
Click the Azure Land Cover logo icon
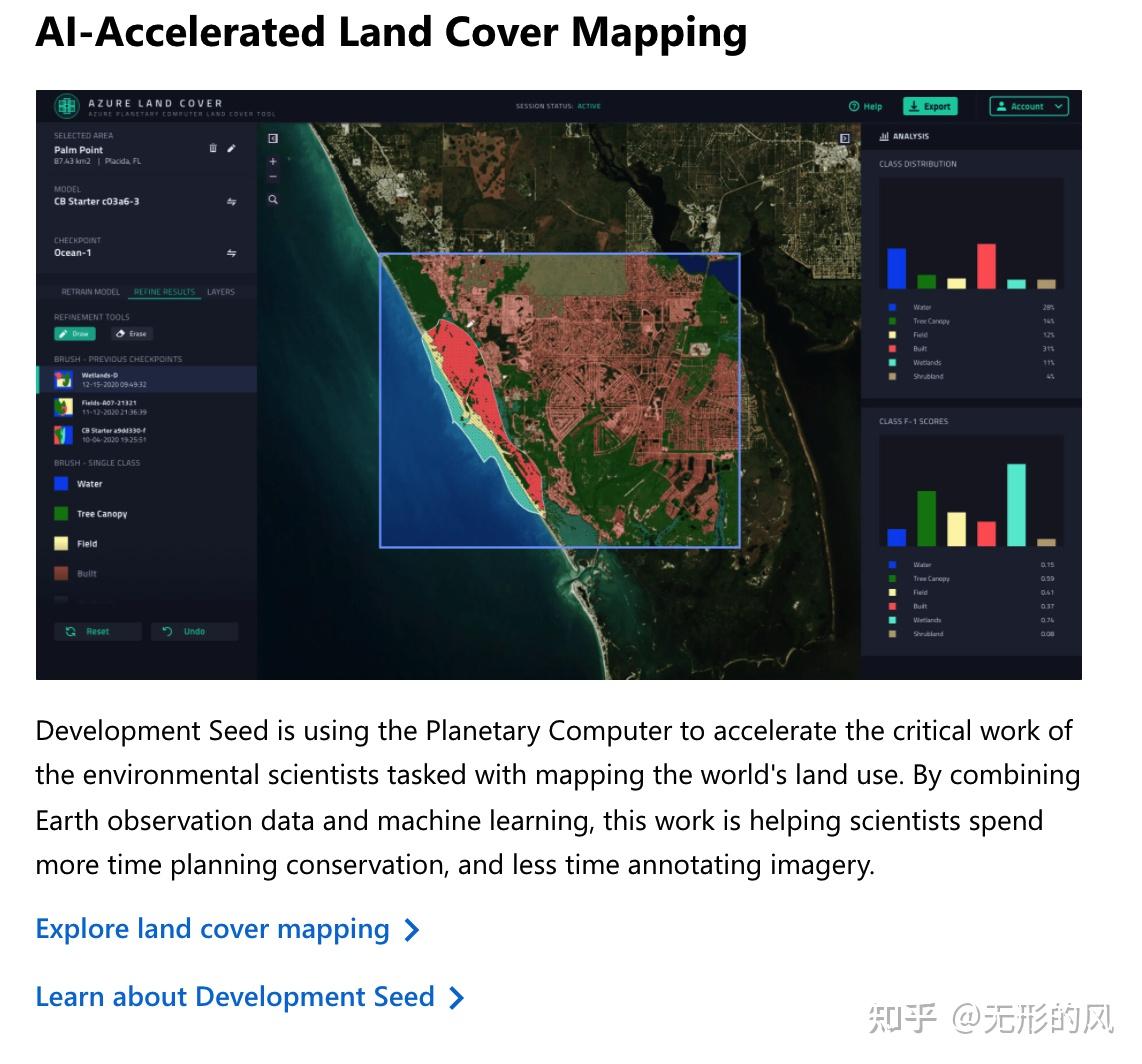(x=66, y=106)
